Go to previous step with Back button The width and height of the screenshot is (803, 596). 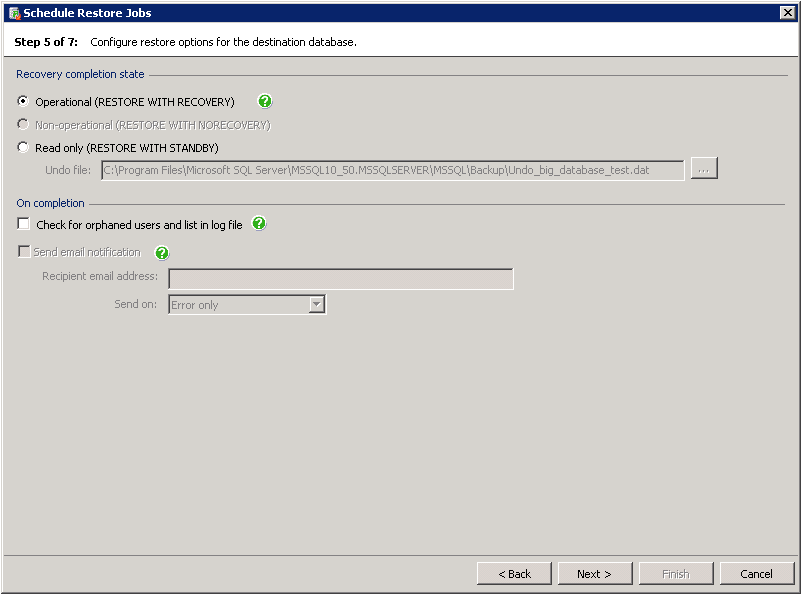(514, 573)
